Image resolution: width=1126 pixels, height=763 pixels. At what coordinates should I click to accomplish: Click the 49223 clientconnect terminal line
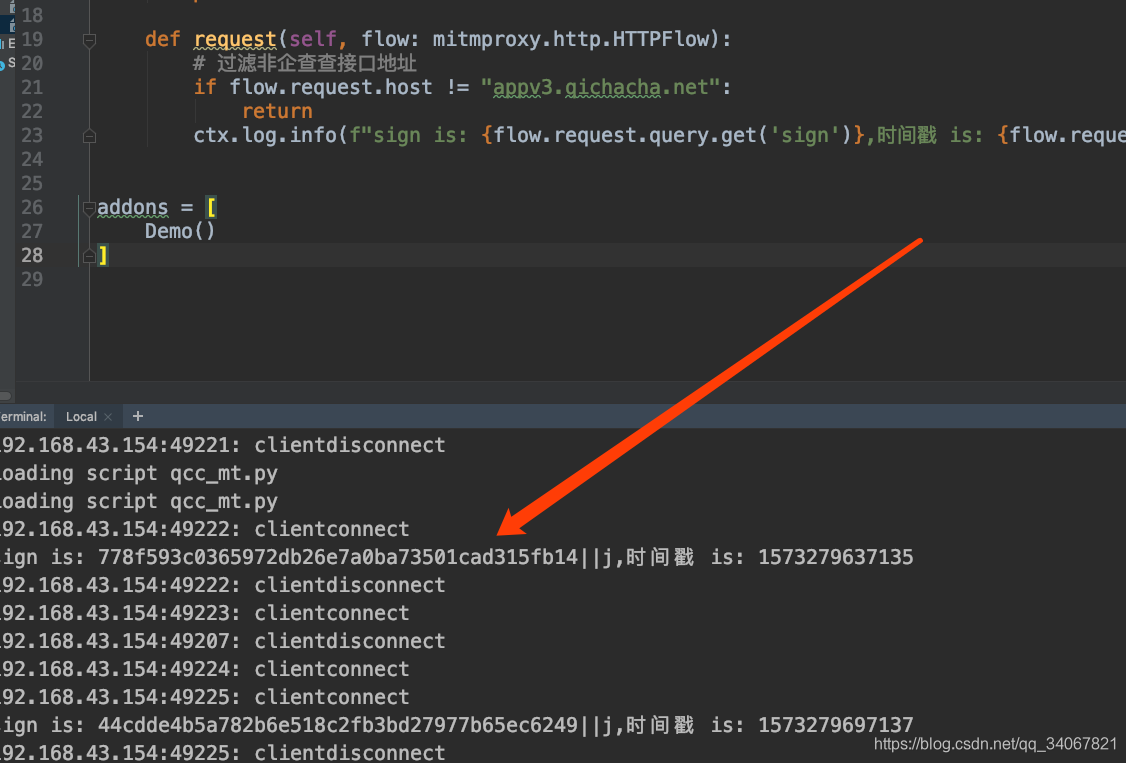[205, 613]
